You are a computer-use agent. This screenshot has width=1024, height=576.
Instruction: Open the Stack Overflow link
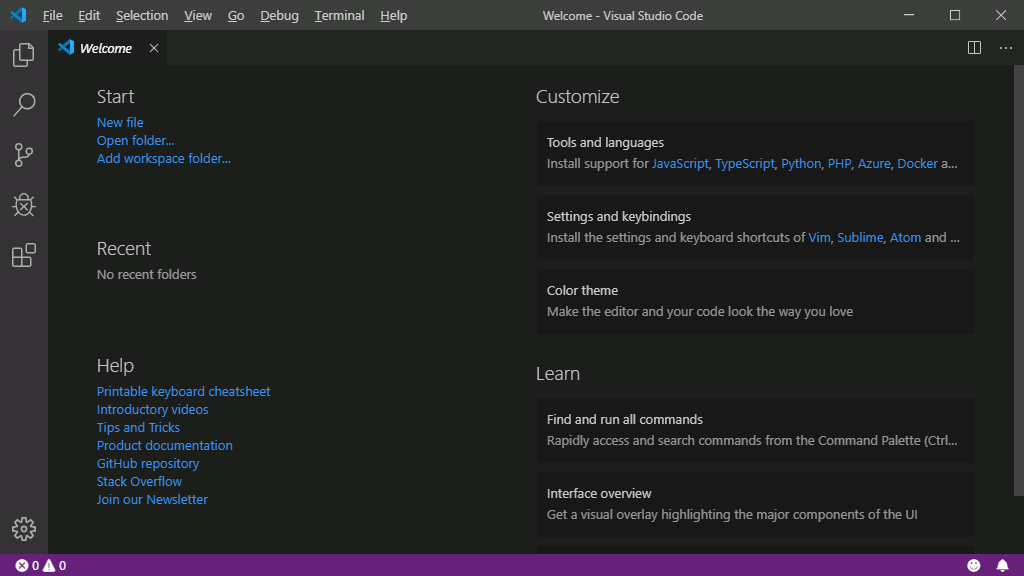[139, 481]
